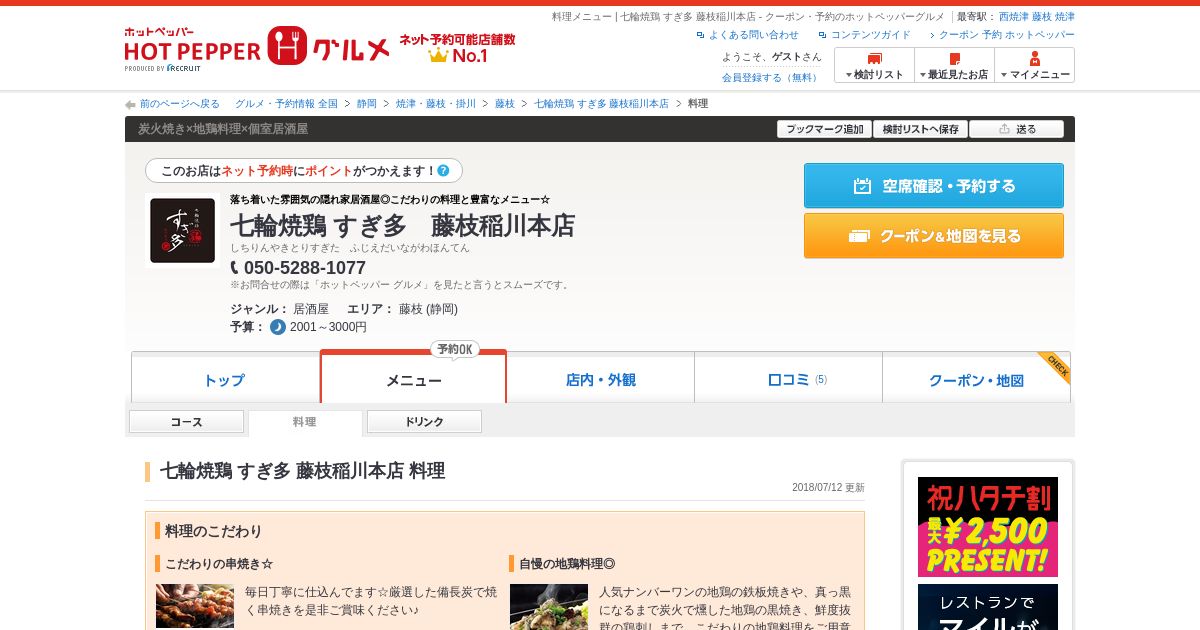
Task: Click クーポン&地図を見る button
Action: pos(934,236)
